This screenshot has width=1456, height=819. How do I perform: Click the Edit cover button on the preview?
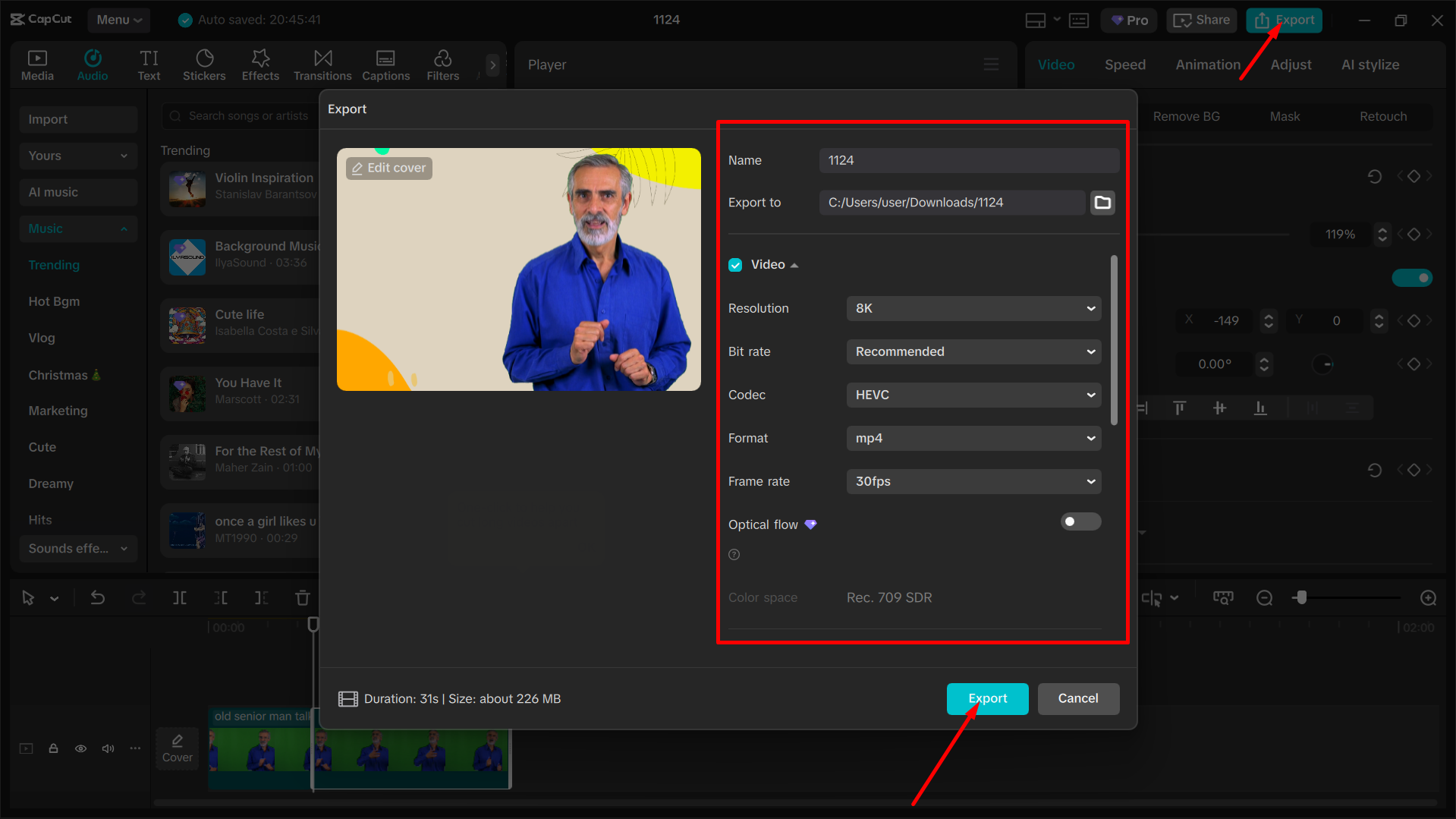pyautogui.click(x=388, y=168)
